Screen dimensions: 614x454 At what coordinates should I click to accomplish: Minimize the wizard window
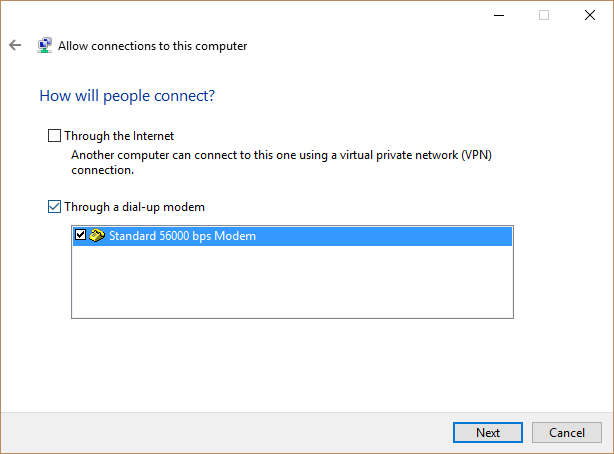pos(499,15)
